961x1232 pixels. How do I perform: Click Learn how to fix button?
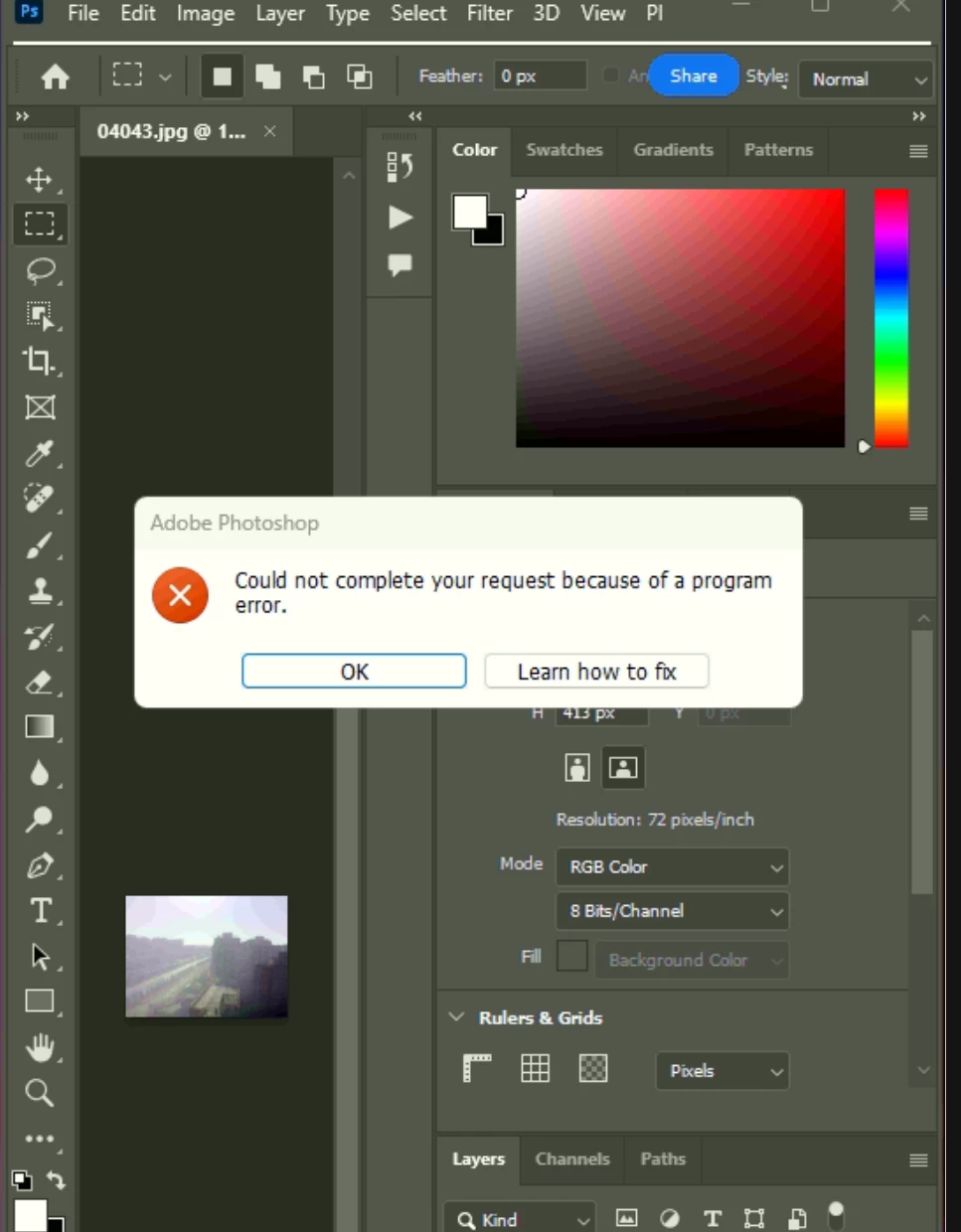[596, 672]
